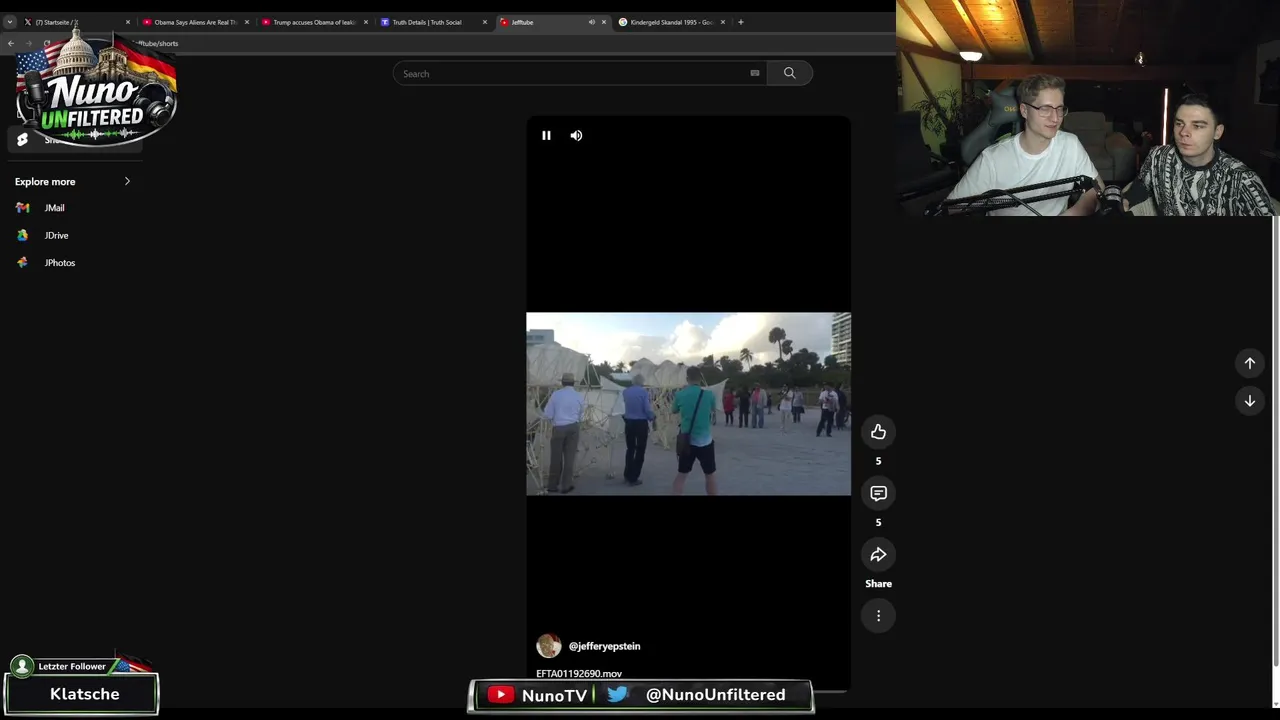The width and height of the screenshot is (1280, 720).
Task: Click the page vertical scrollbar
Action: click(1275, 440)
